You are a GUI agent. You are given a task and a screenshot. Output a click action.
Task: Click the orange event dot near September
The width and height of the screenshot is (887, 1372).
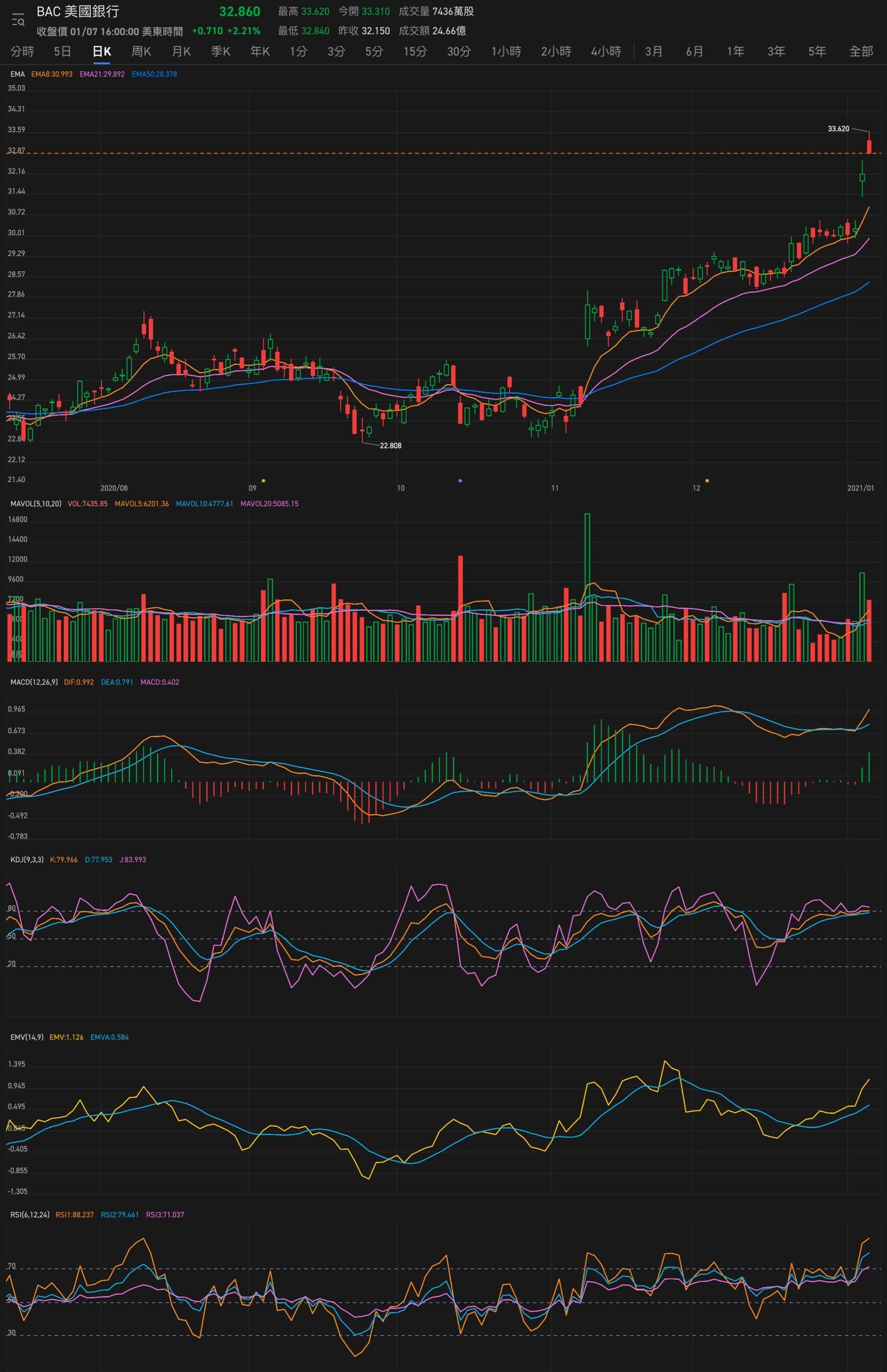tap(263, 481)
